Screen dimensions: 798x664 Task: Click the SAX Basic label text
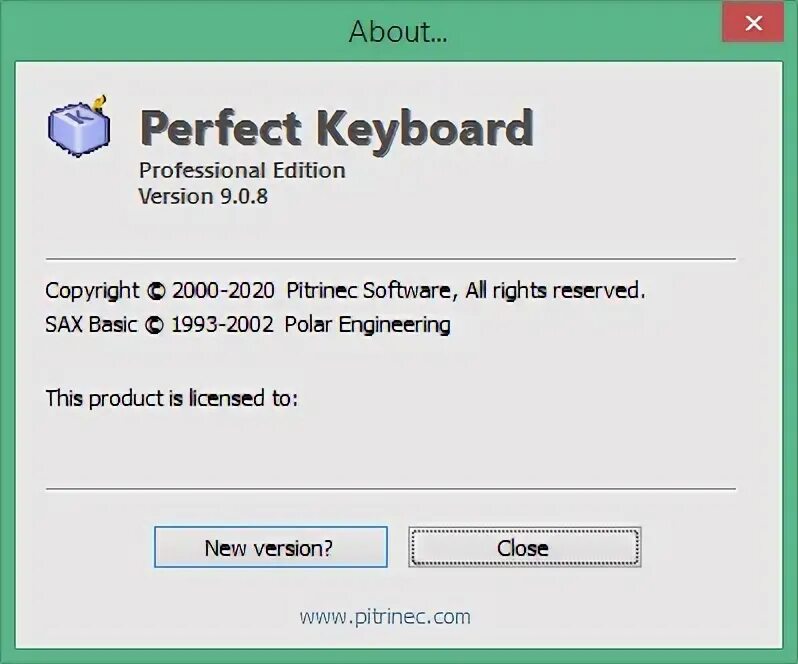click(91, 325)
